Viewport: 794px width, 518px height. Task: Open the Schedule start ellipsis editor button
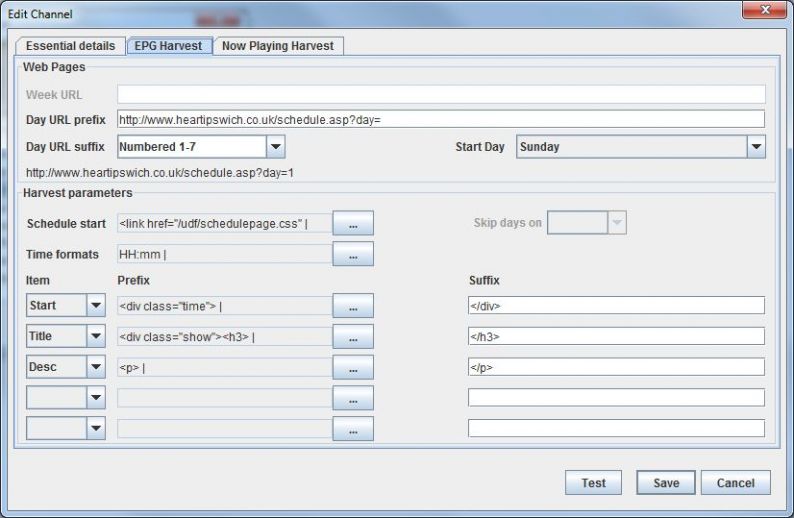click(x=353, y=224)
